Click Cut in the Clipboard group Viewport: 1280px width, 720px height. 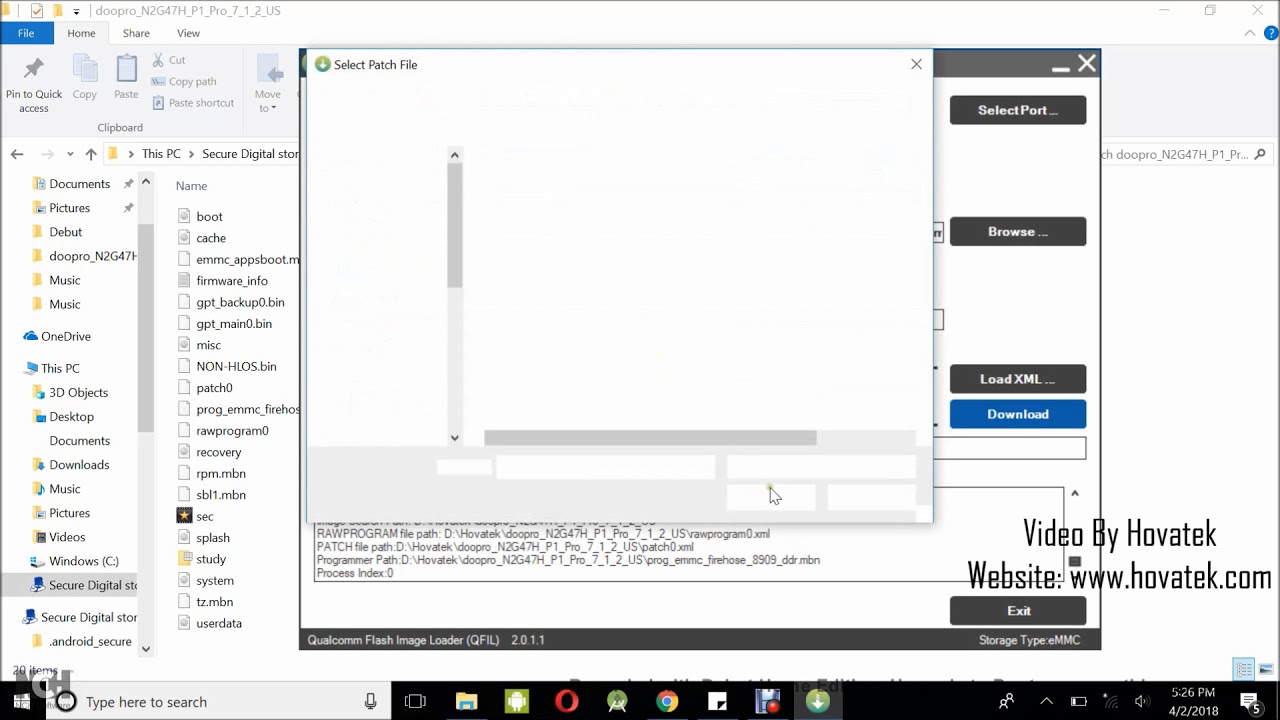tap(169, 60)
